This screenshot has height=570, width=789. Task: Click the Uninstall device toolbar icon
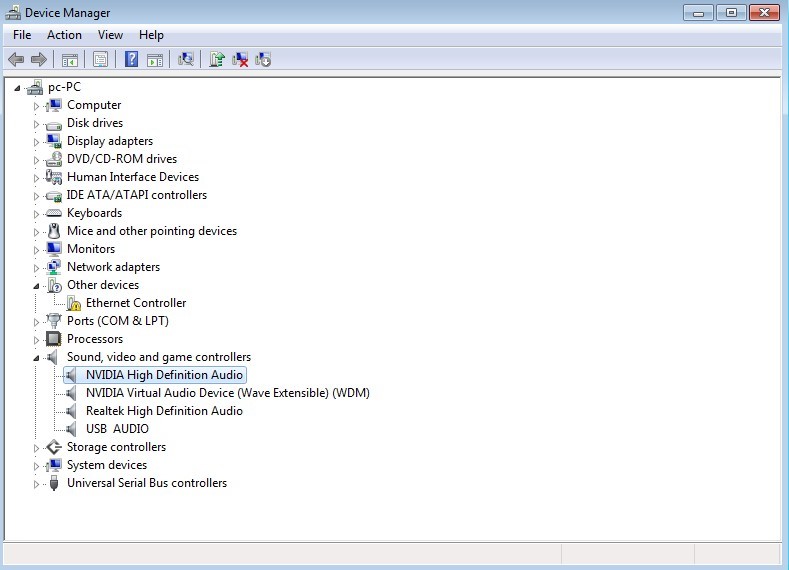coord(240,59)
